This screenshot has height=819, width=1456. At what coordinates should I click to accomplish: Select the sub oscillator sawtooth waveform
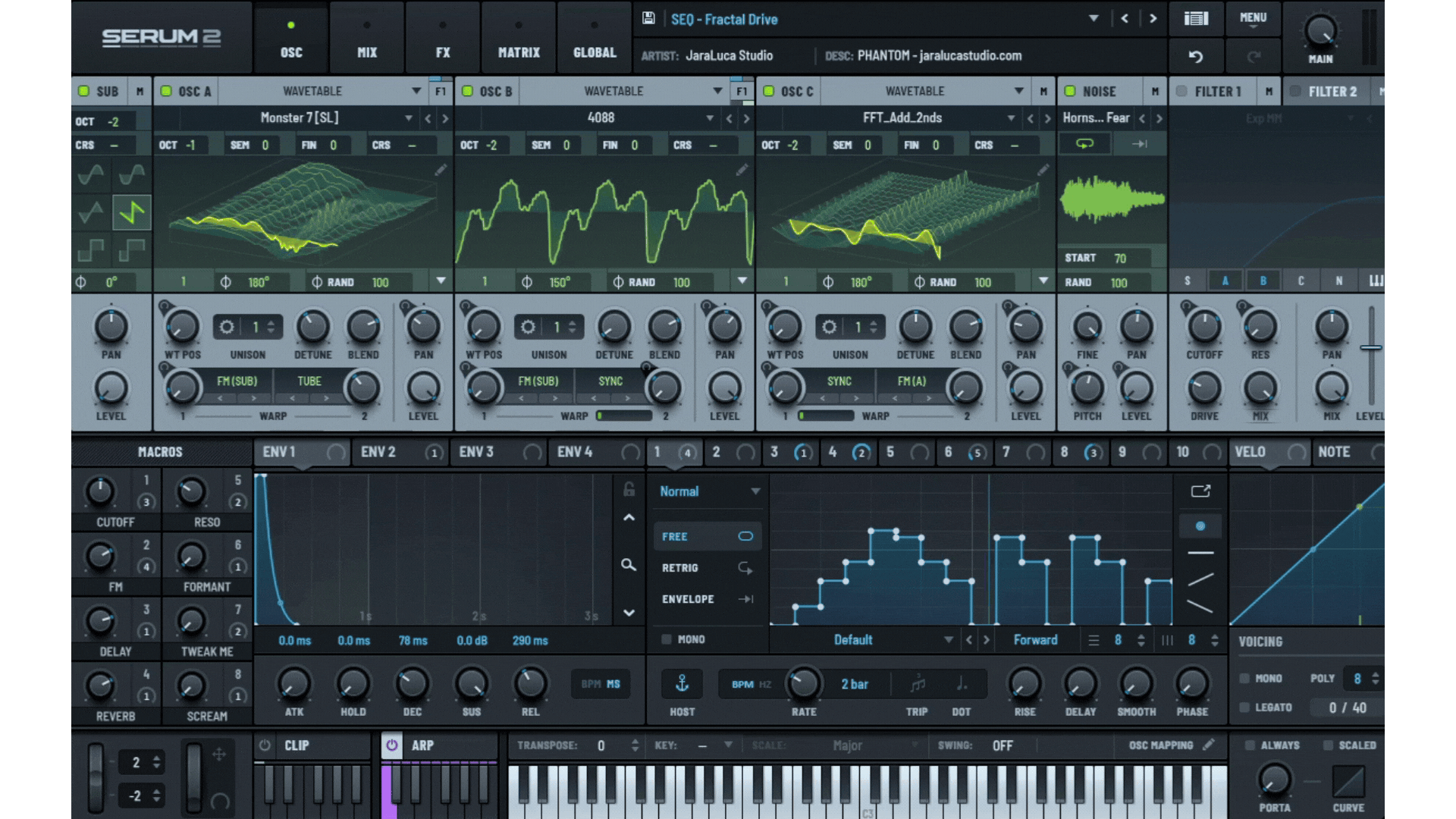[132, 212]
